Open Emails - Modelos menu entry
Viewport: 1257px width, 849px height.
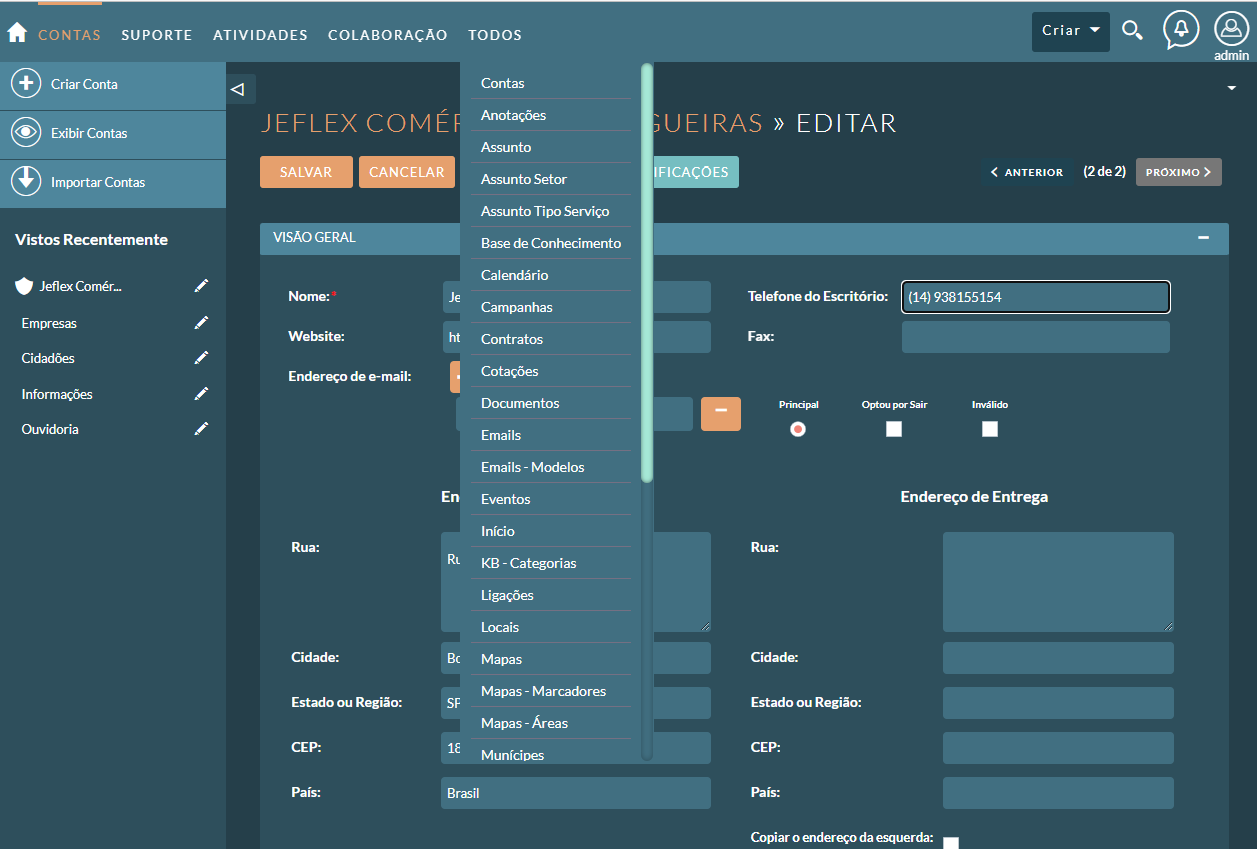click(551, 467)
